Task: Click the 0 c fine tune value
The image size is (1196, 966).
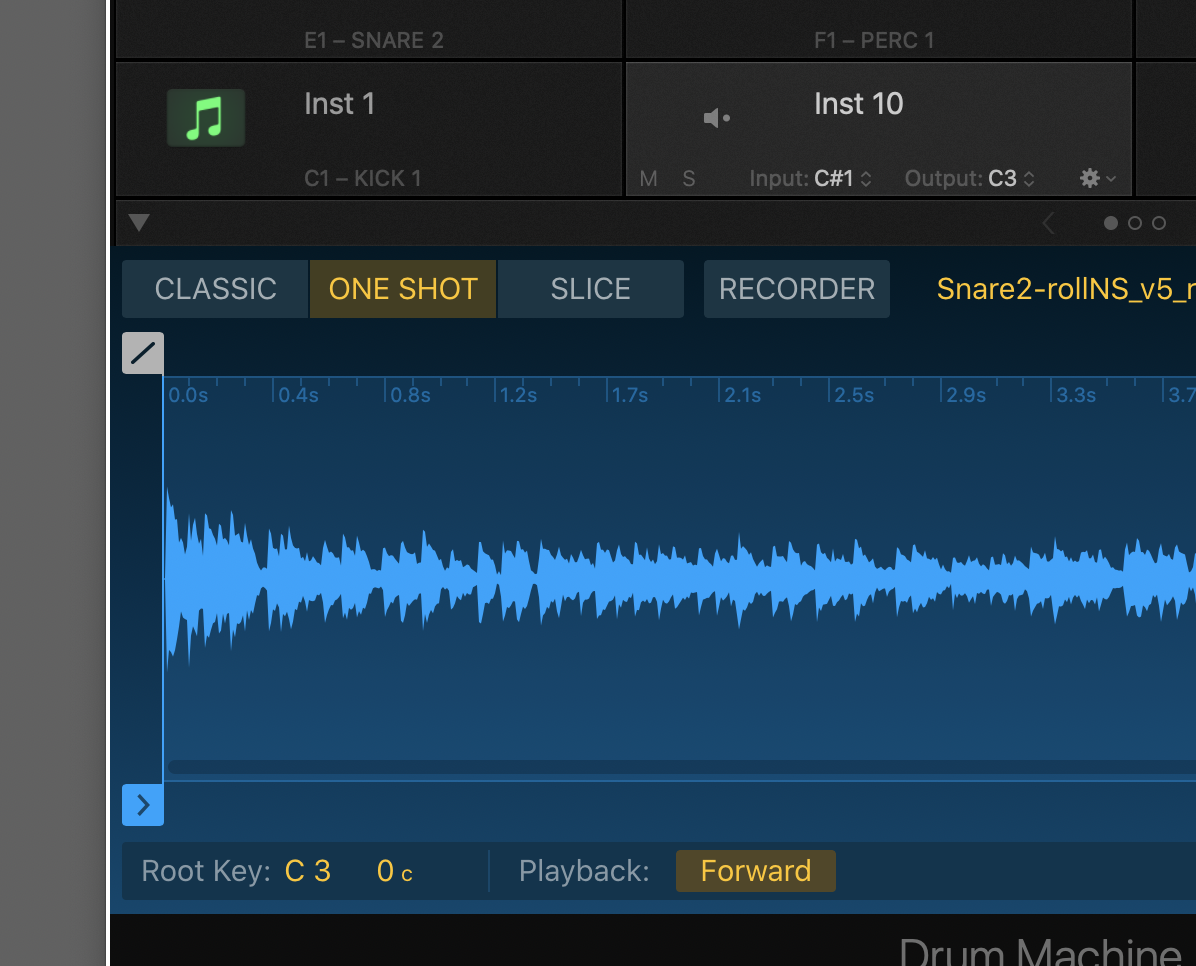Action: point(394,871)
